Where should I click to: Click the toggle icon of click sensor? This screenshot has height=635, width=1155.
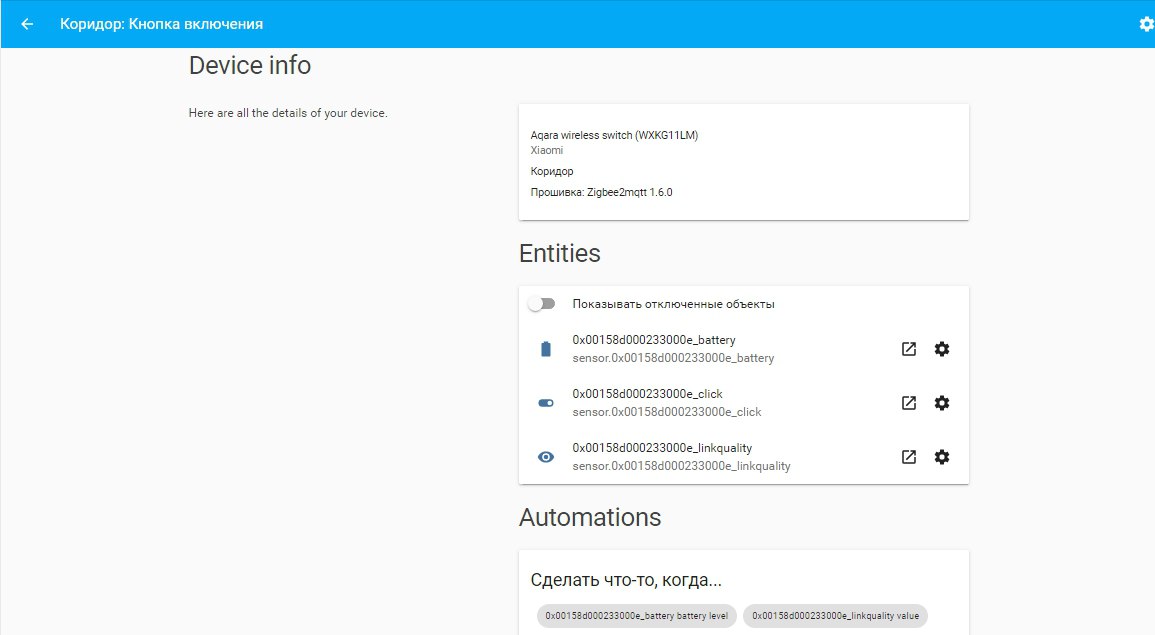tap(546, 403)
